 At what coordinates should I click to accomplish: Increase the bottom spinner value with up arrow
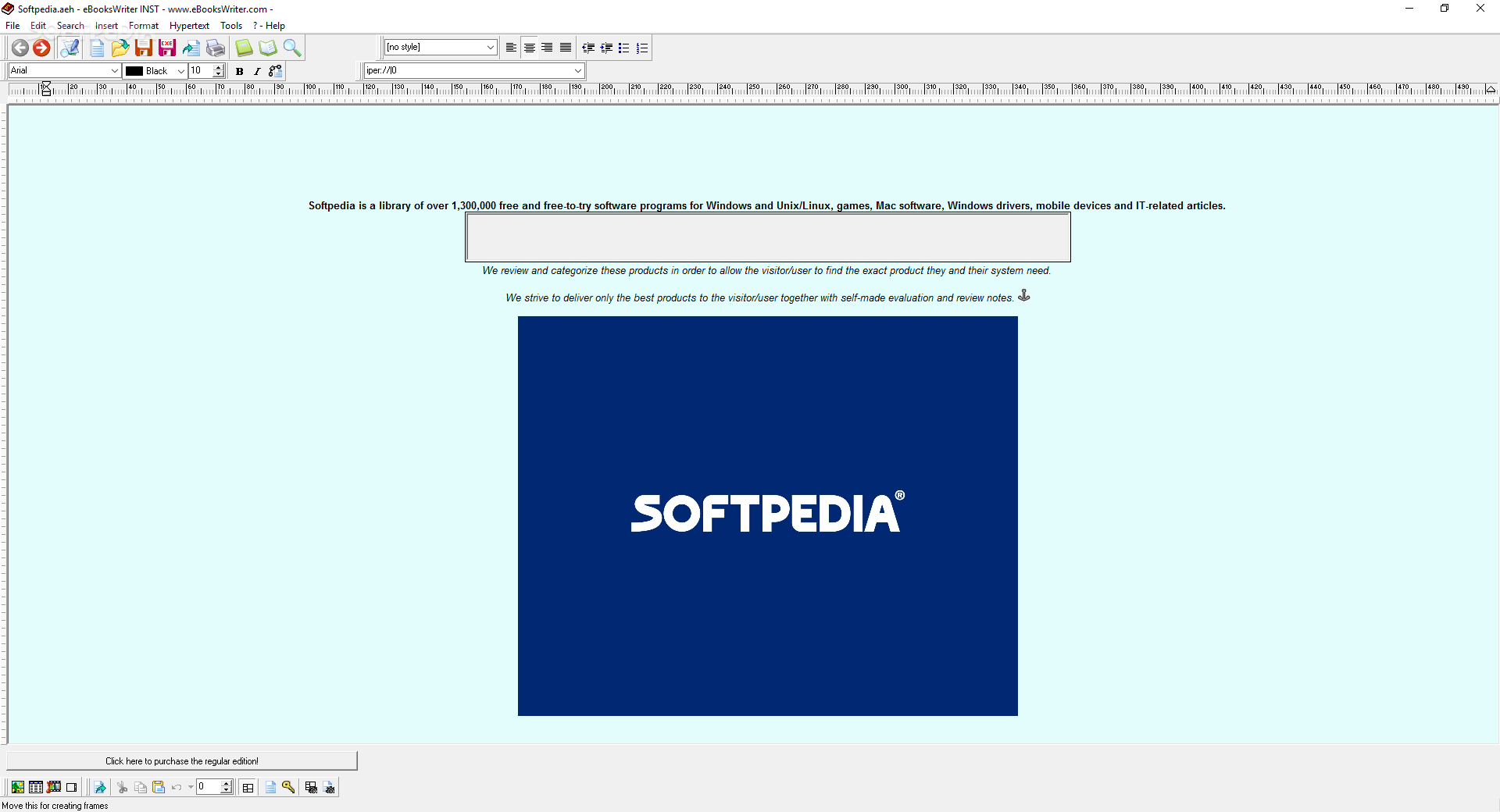point(227,783)
